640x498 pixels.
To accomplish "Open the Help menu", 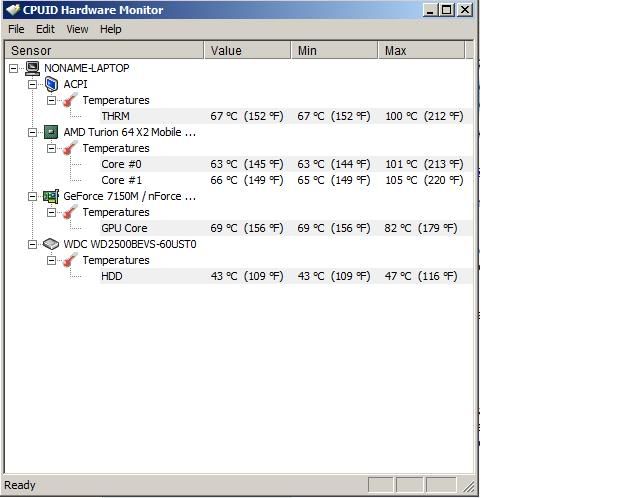I will (111, 29).
